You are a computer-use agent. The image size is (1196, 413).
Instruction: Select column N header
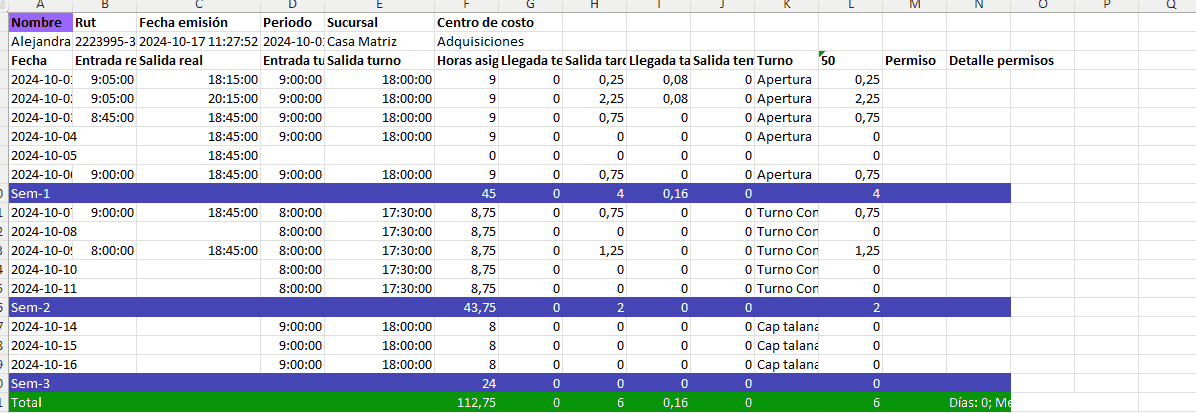[979, 5]
